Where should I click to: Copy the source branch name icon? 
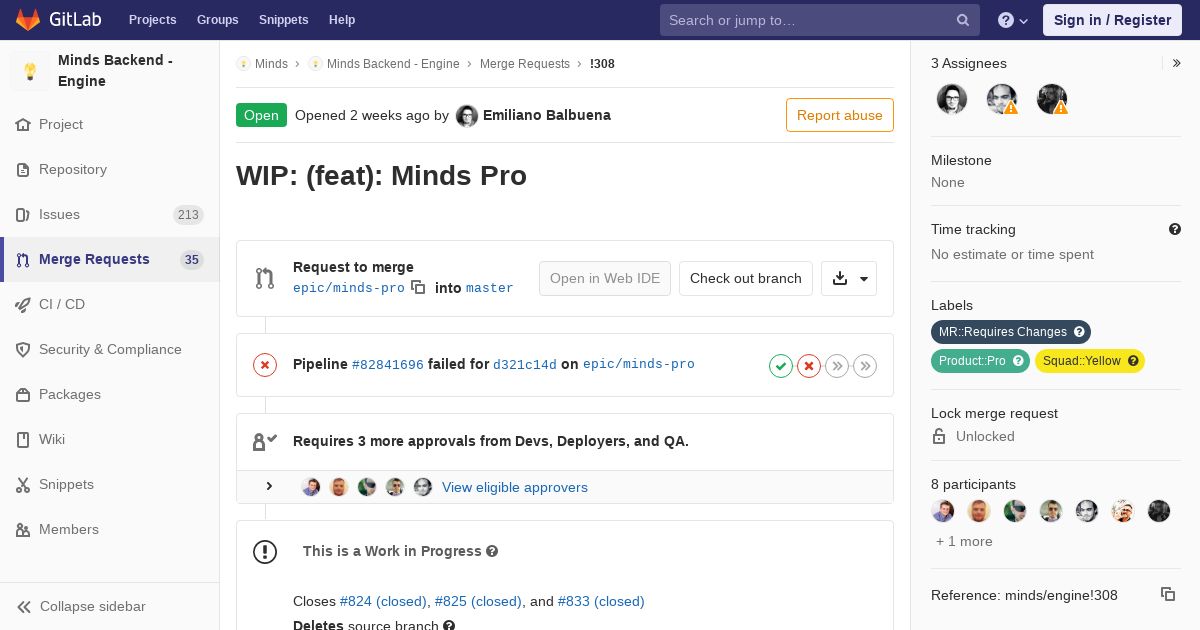point(418,287)
